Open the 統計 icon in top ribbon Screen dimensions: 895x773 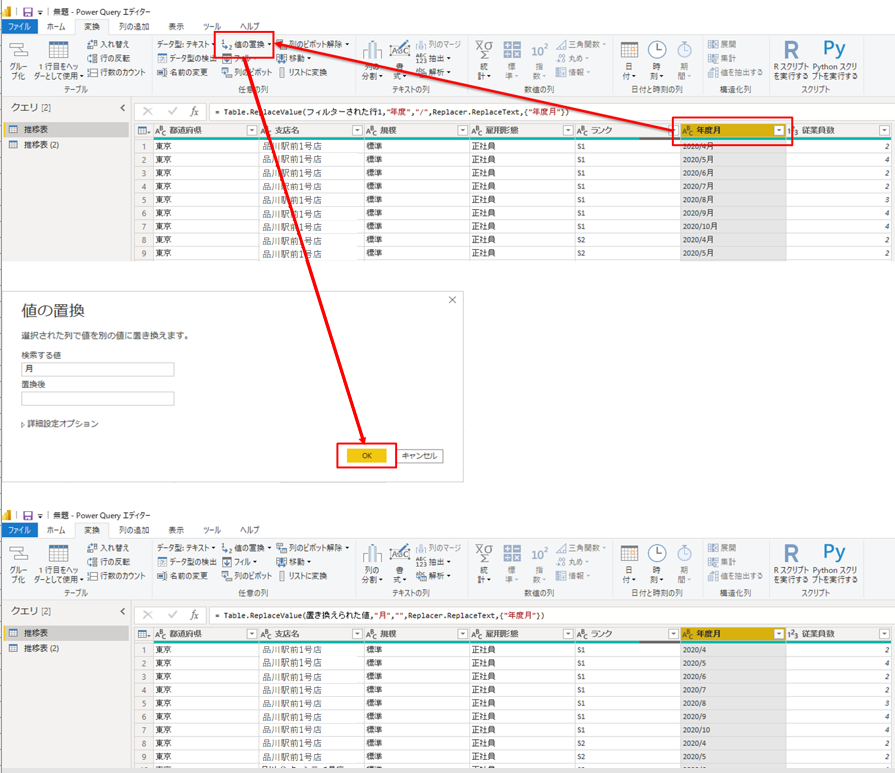pos(484,52)
